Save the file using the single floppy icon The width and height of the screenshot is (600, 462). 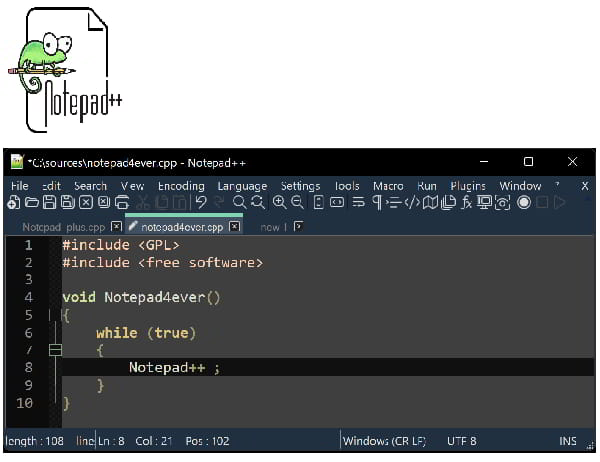pos(49,202)
